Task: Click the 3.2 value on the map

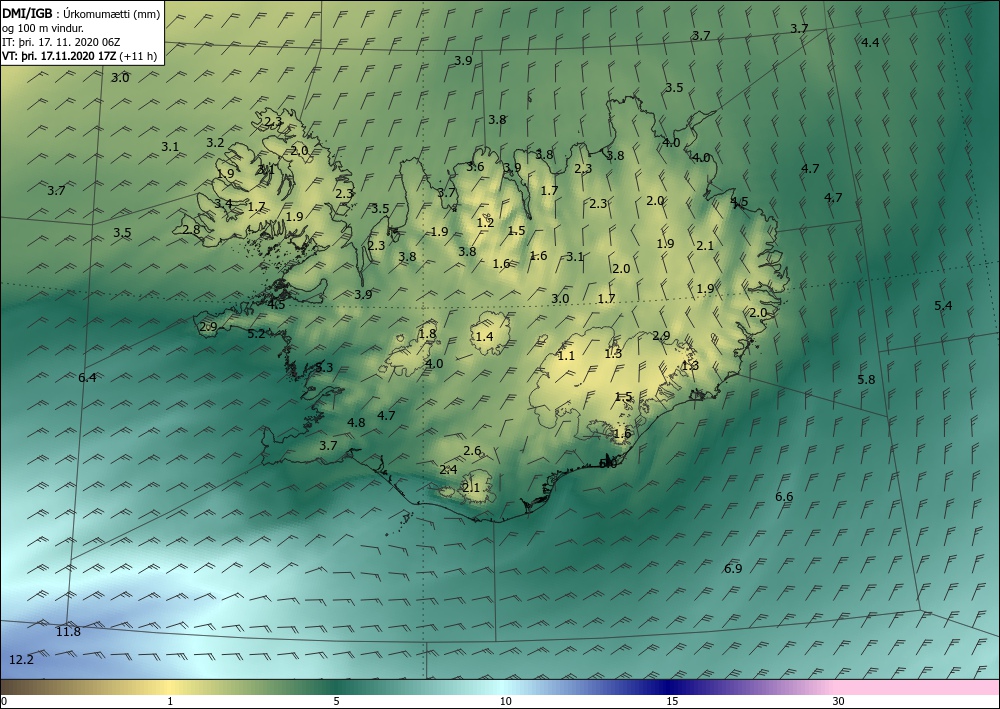Action: [x=216, y=143]
